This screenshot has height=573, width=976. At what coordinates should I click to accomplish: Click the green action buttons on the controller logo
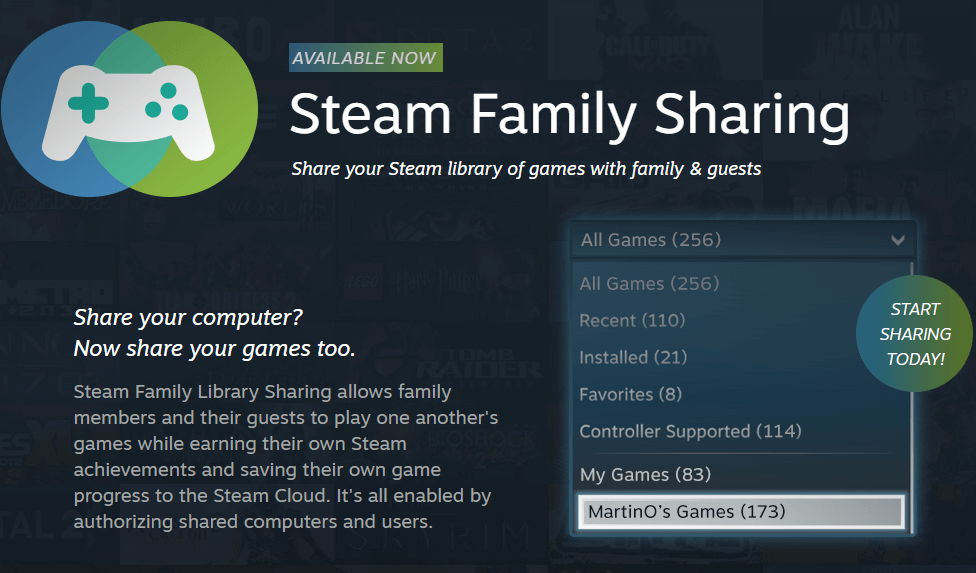pos(167,102)
